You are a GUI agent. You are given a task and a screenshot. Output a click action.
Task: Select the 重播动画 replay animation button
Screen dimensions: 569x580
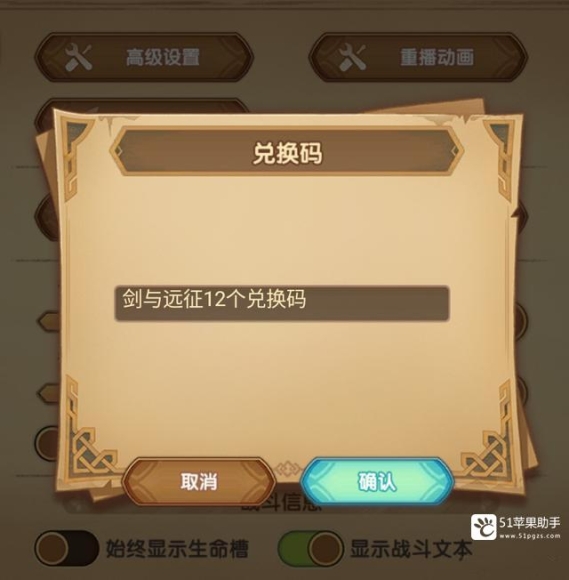(x=418, y=57)
